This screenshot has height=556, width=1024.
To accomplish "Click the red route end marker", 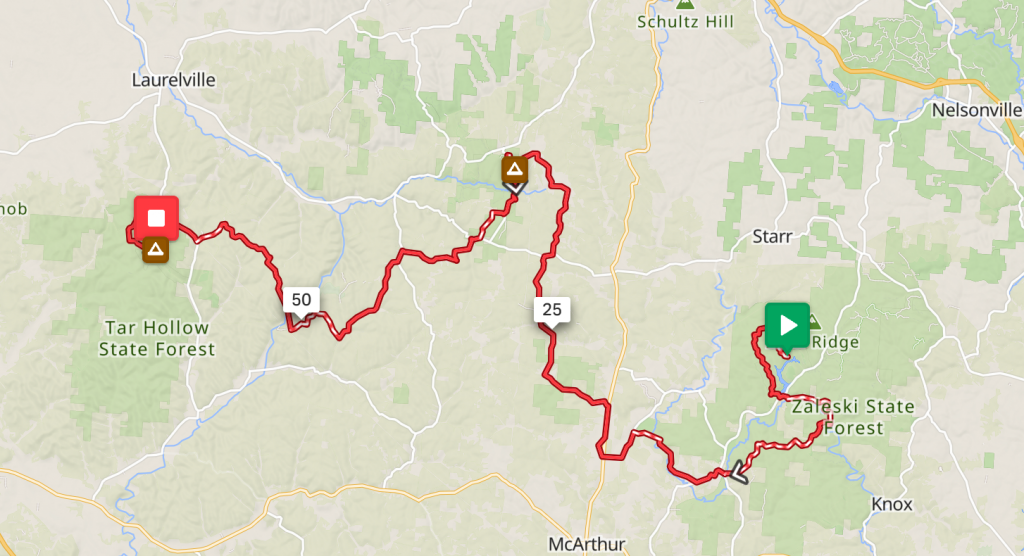I will click(156, 218).
